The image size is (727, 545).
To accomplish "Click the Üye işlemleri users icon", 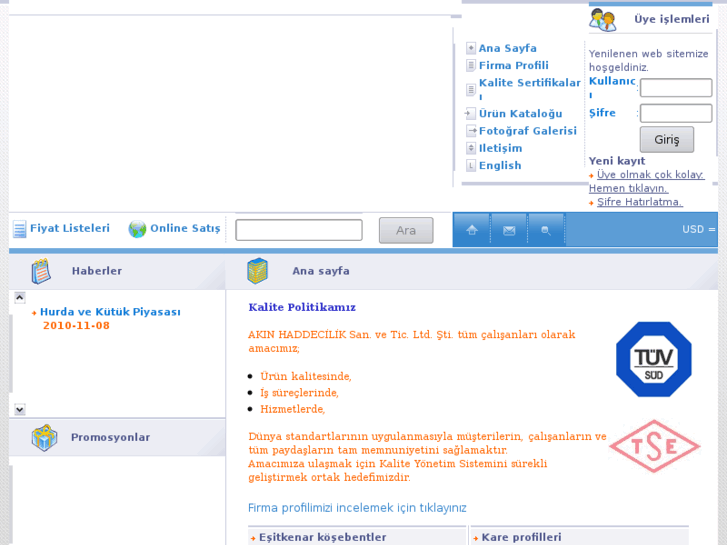I will click(x=603, y=19).
